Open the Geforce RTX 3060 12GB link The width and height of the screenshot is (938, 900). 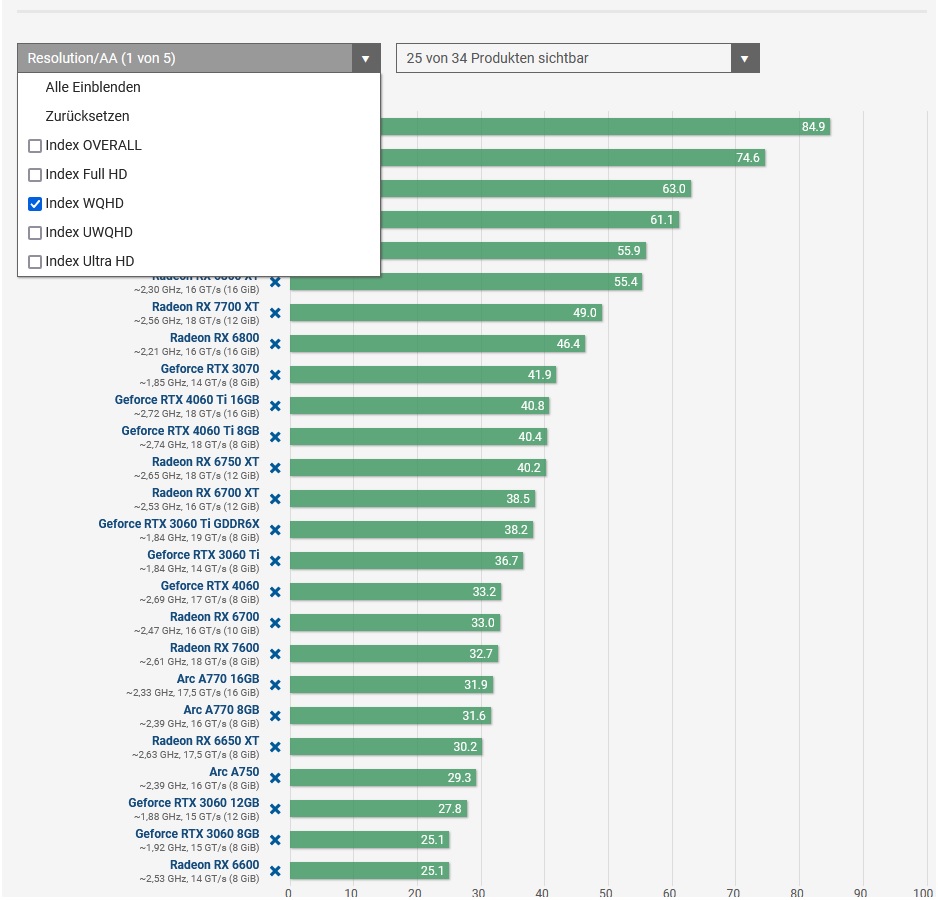pyautogui.click(x=194, y=803)
